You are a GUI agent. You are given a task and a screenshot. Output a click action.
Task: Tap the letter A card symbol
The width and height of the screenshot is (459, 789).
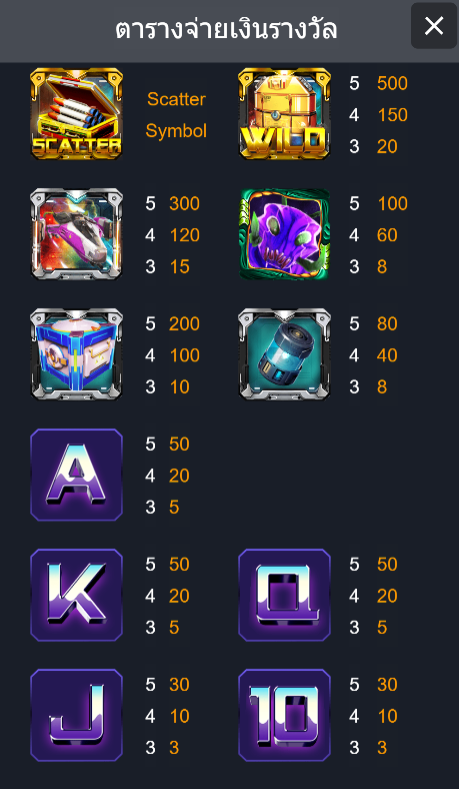coord(76,475)
